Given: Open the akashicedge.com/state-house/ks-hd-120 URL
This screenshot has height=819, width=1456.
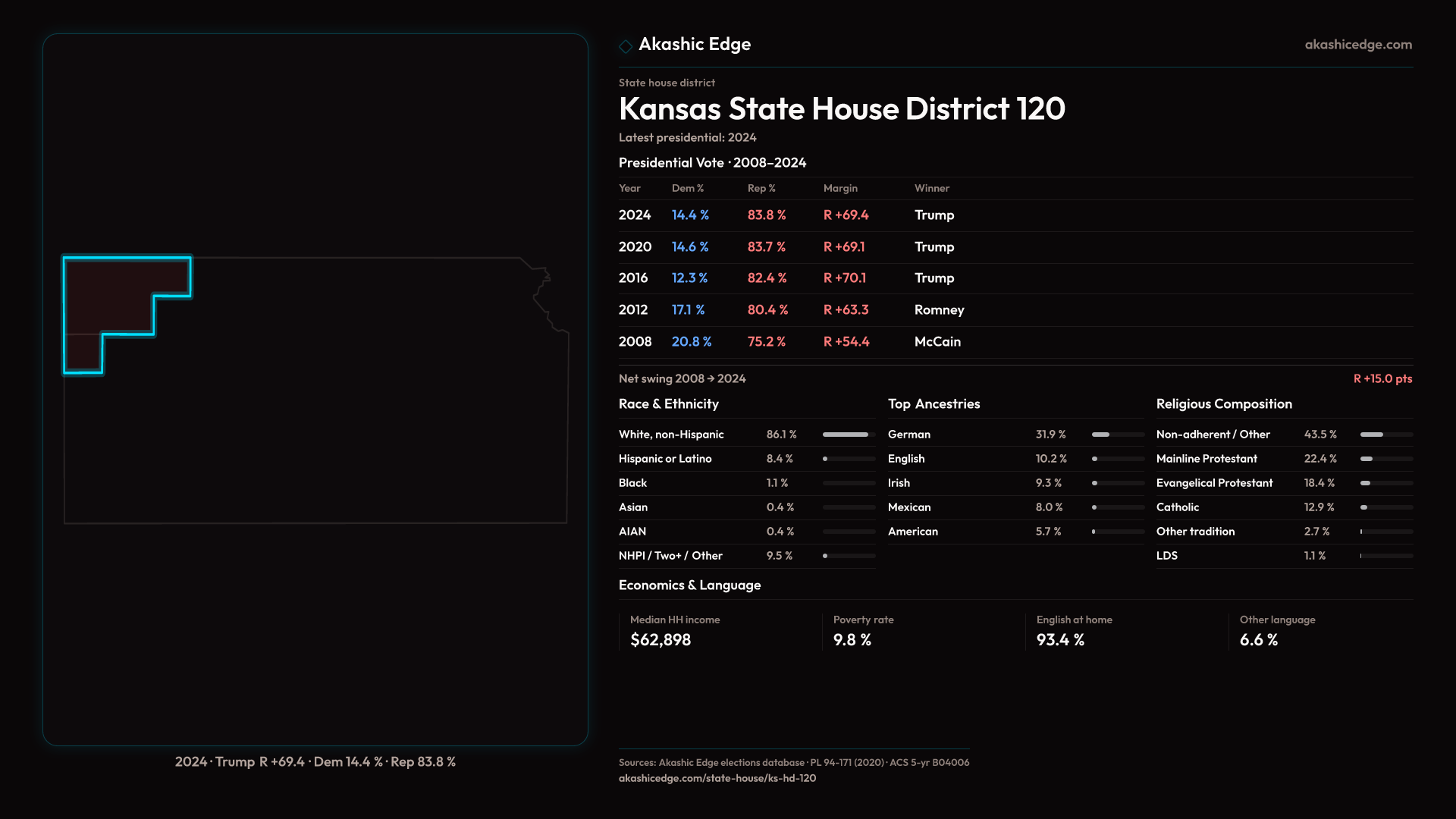Looking at the screenshot, I should [717, 778].
